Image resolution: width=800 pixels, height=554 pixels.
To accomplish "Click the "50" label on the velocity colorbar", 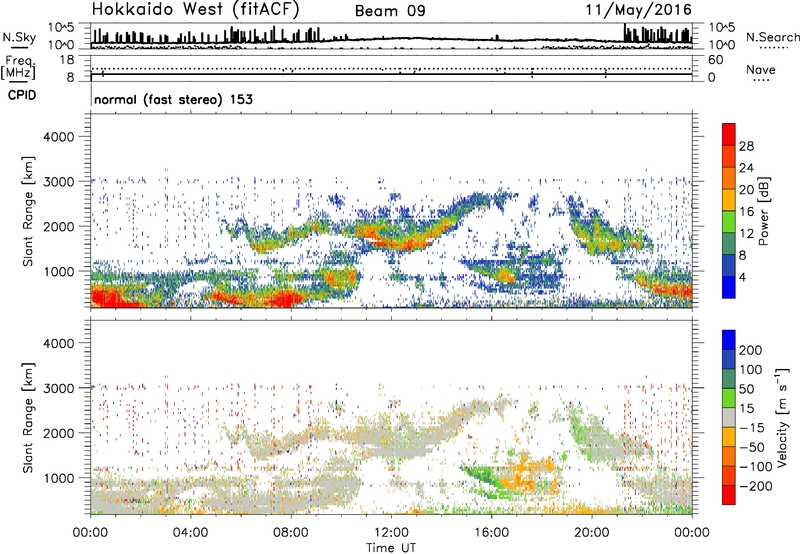I will coord(747,389).
